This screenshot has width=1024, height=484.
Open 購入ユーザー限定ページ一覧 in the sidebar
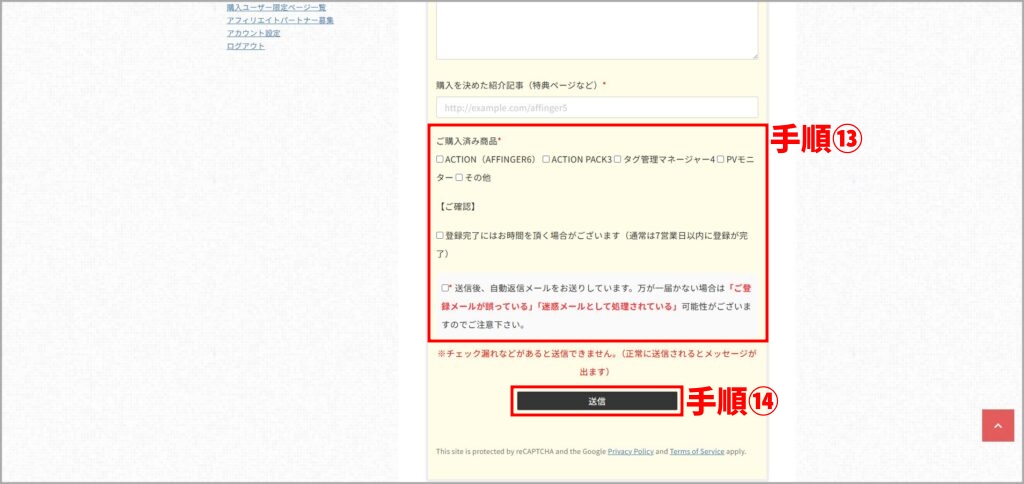[276, 8]
